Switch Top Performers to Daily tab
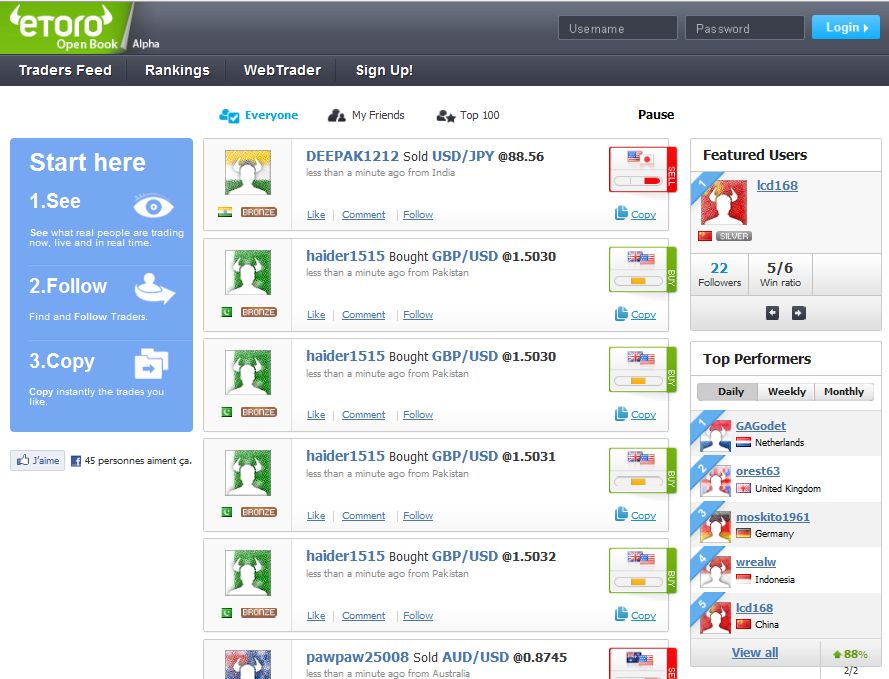The width and height of the screenshot is (889, 679). (727, 392)
